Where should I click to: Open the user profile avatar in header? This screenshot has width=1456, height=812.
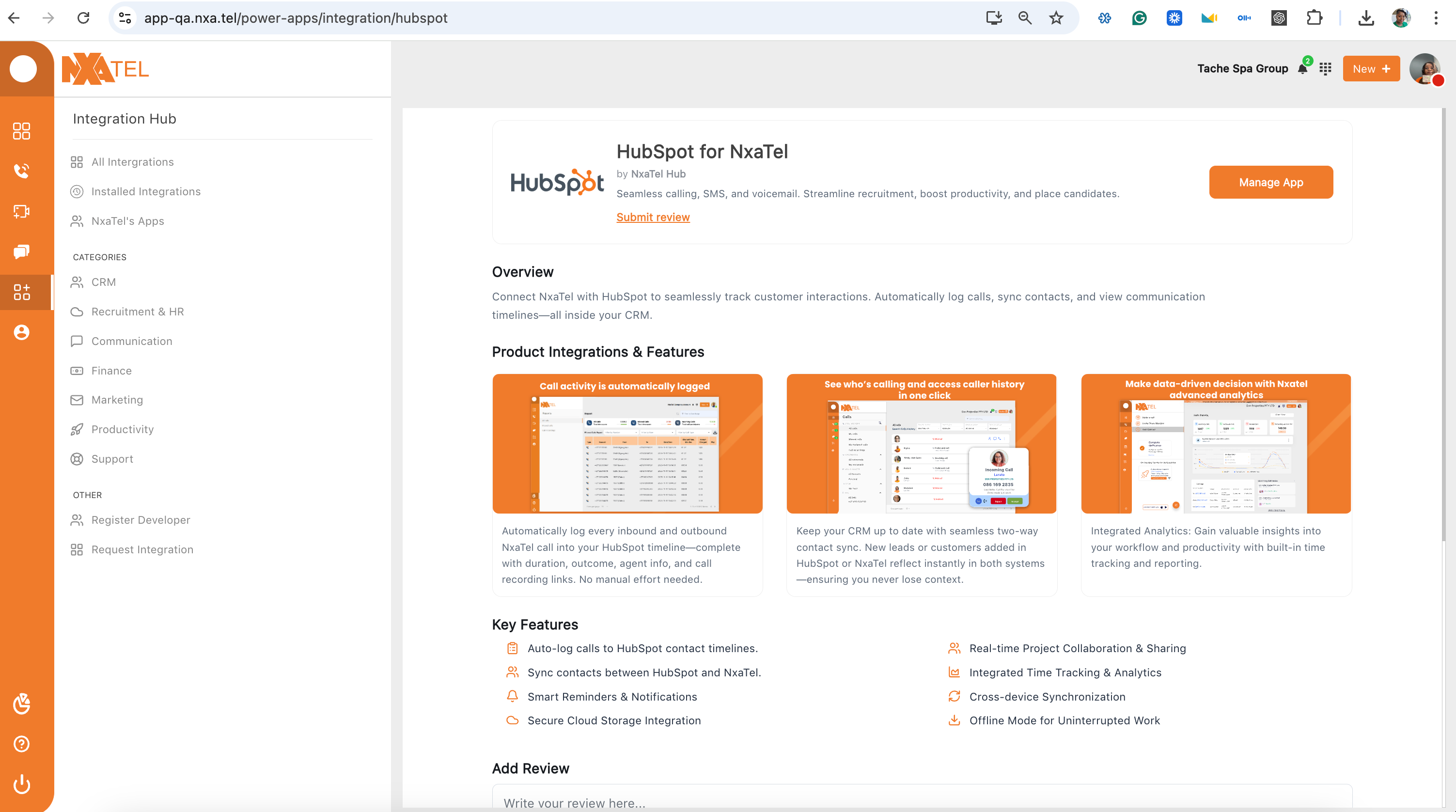pyautogui.click(x=1425, y=69)
